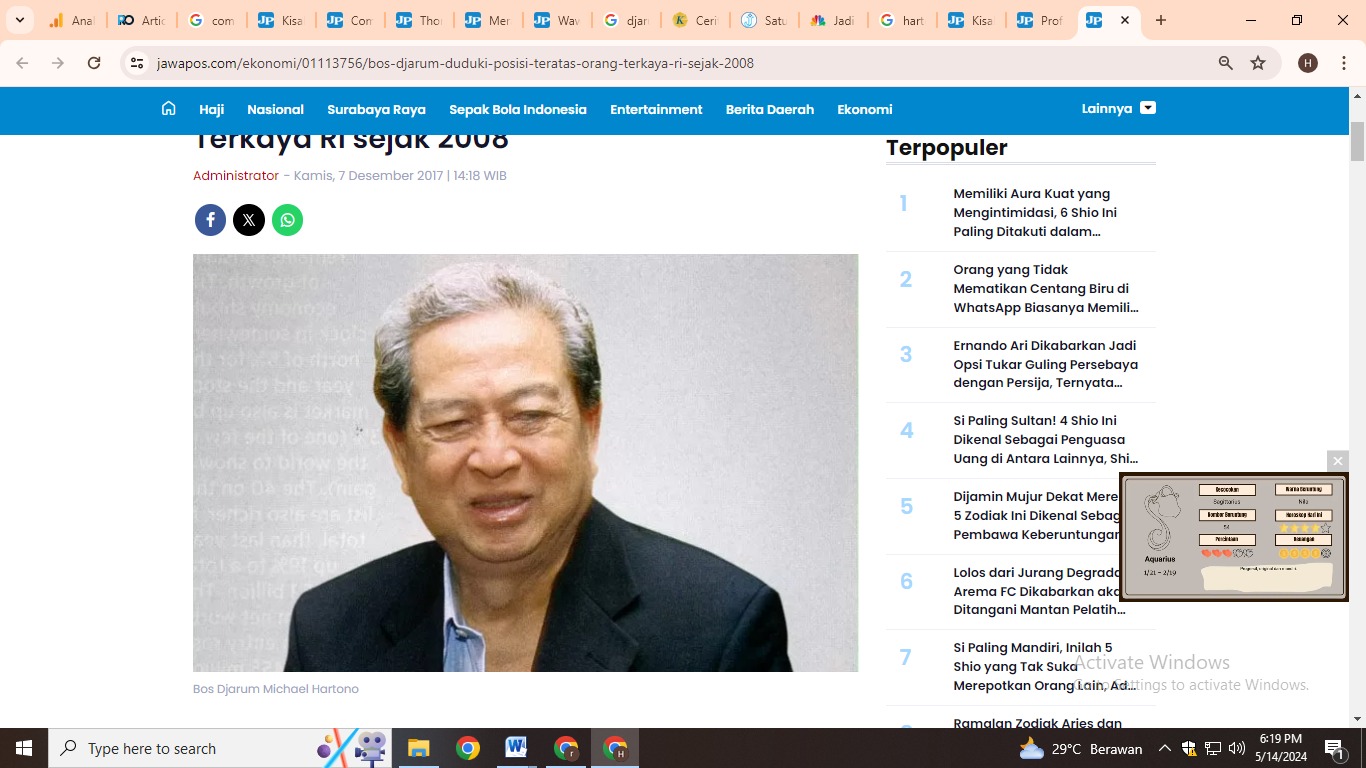Bookmark this page with the star icon
The image size is (1366, 768).
pos(1258,63)
